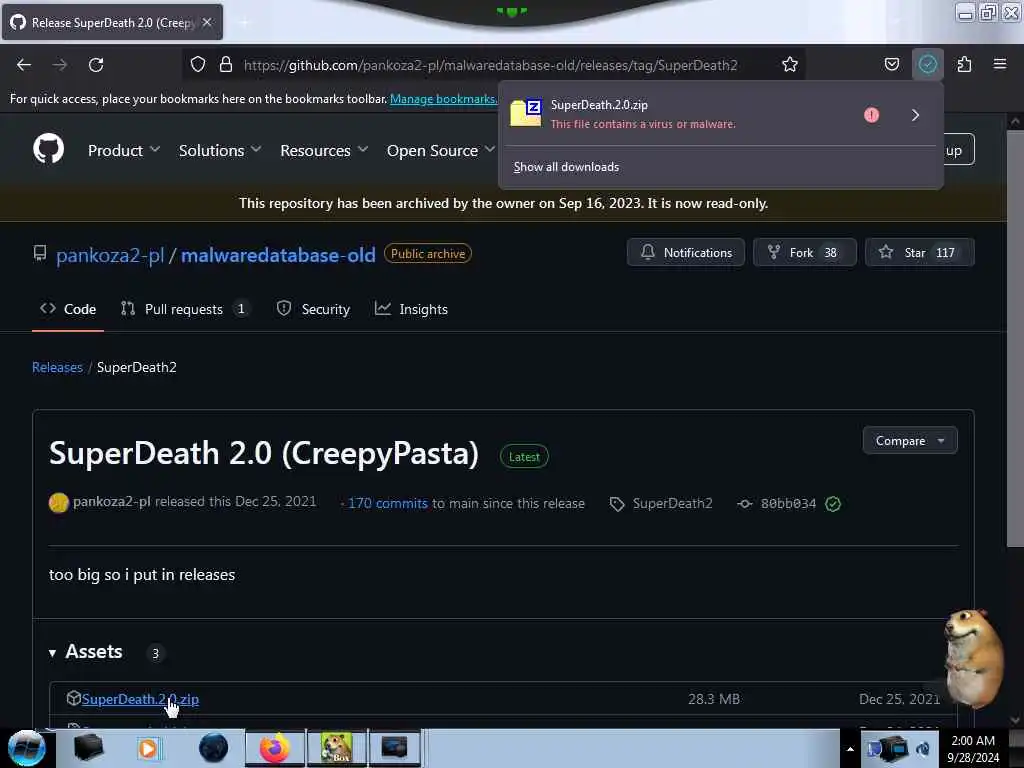1024x768 pixels.
Task: Star the repository with the Star button
Action: click(x=920, y=253)
